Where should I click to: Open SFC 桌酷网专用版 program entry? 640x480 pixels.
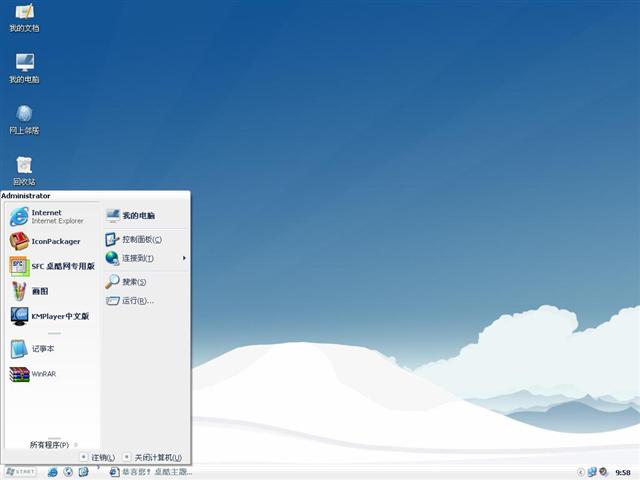[x=52, y=266]
